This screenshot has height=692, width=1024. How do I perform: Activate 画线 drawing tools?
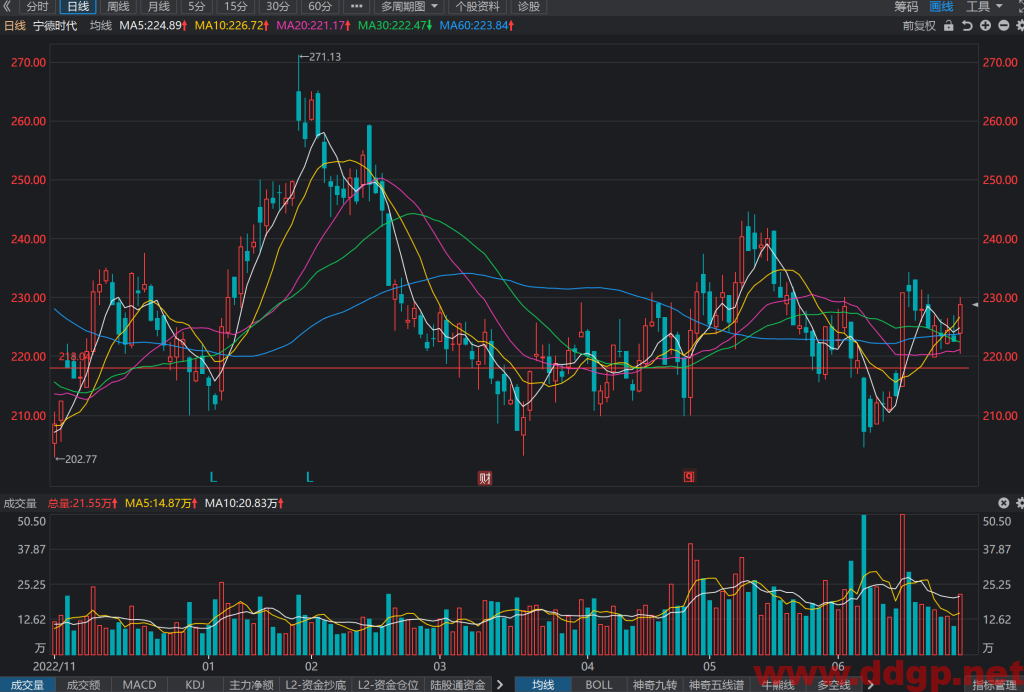941,7
